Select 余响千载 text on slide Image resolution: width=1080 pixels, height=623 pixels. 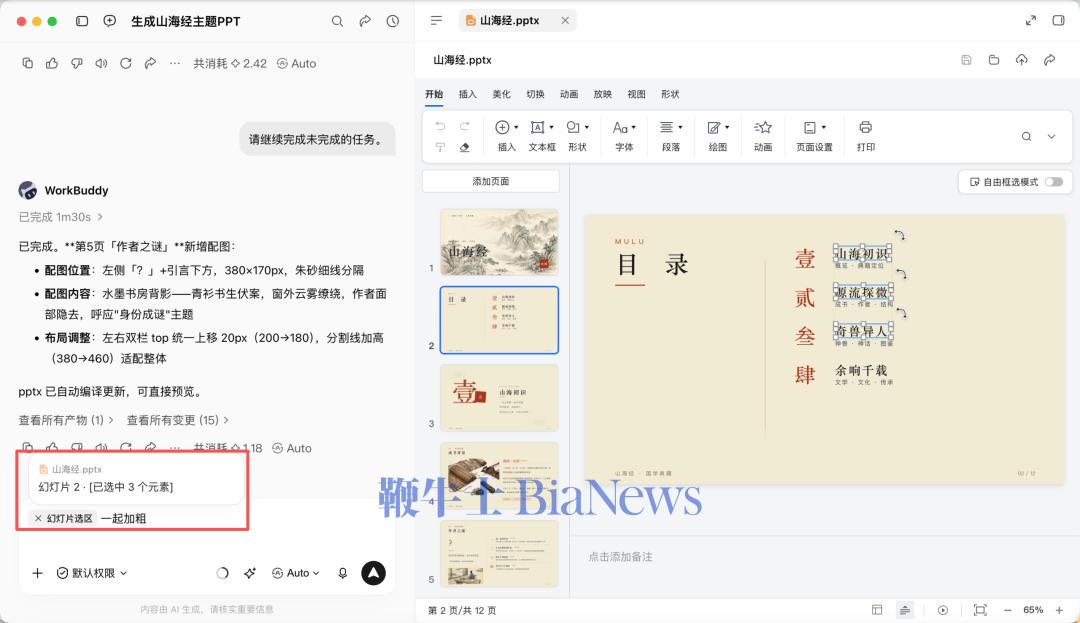(861, 370)
